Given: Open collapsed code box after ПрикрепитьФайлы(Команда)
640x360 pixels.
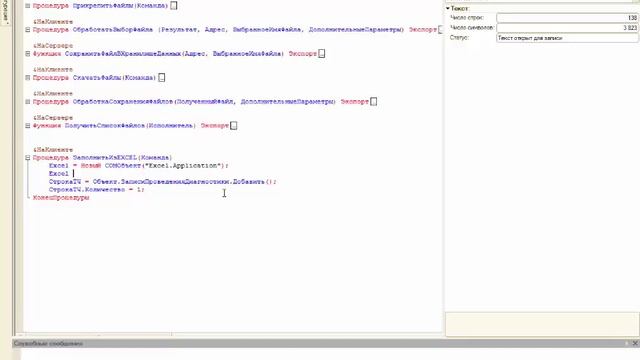Looking at the screenshot, I should (174, 6).
